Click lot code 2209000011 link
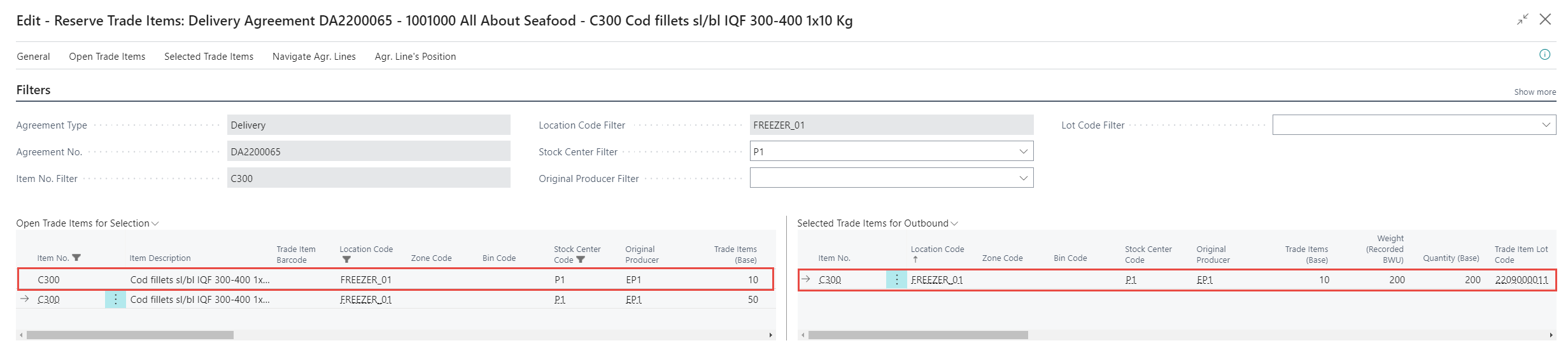Screen dimensions: 1568x357 pos(1521,280)
